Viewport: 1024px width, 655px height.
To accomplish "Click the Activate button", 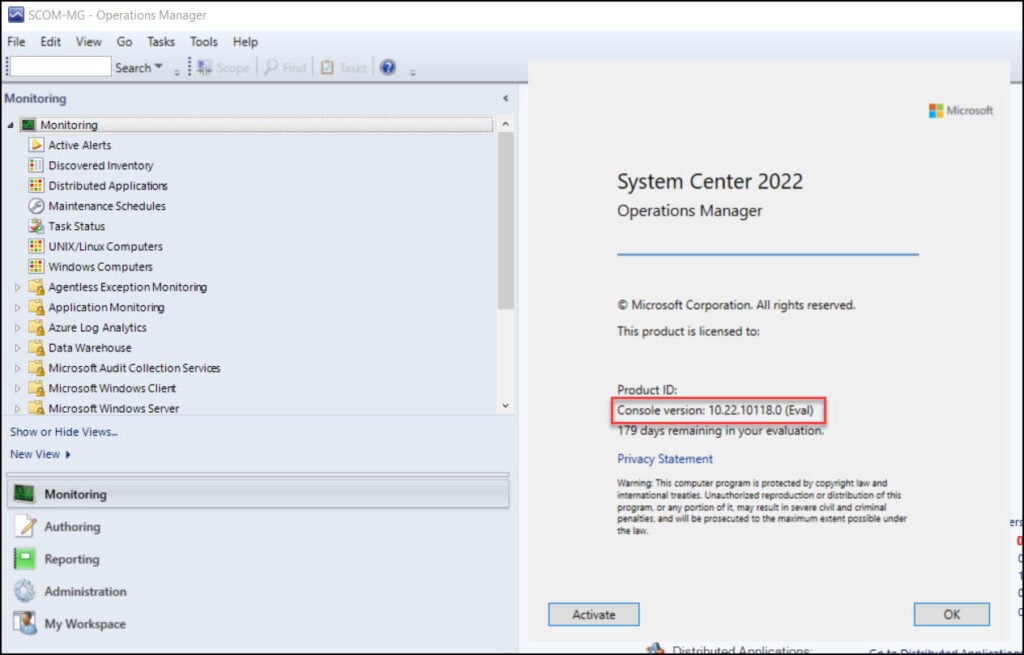I will click(x=594, y=615).
